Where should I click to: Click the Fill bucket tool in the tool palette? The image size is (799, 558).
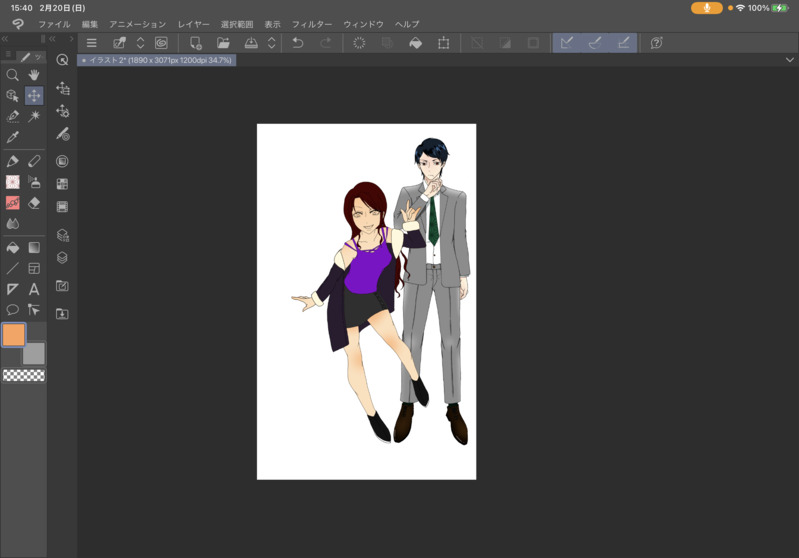12,247
